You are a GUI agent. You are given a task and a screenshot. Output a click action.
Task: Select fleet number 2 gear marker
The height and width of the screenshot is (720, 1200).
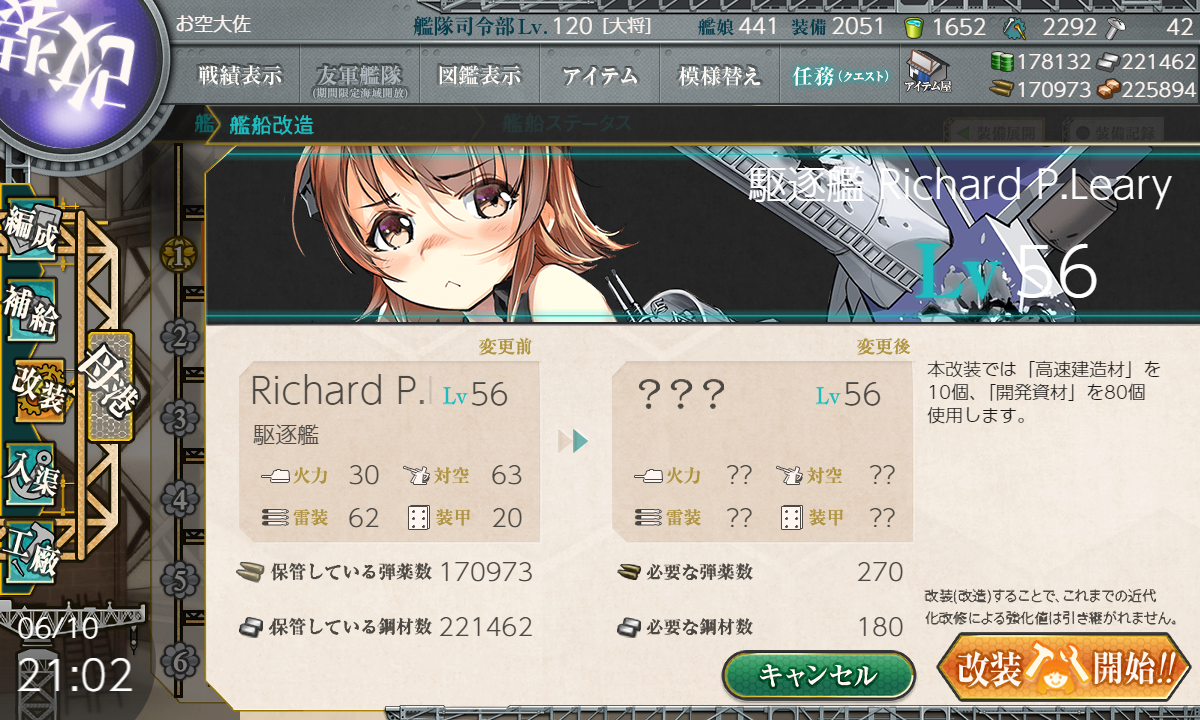[179, 337]
